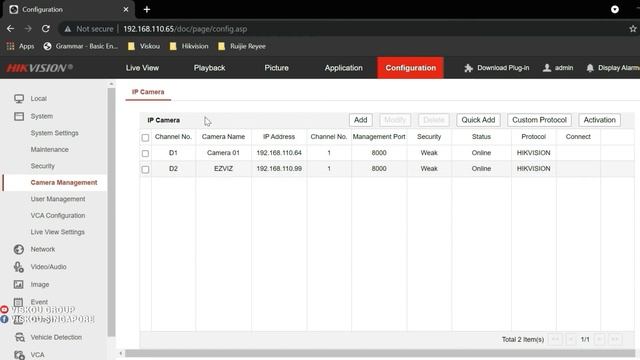Collapse the System section icon
The width and height of the screenshot is (640, 360).
click(19, 116)
